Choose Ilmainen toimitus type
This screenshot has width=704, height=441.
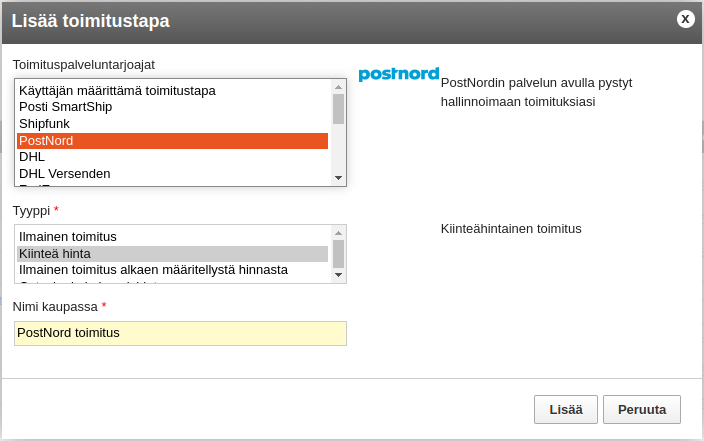click(172, 237)
